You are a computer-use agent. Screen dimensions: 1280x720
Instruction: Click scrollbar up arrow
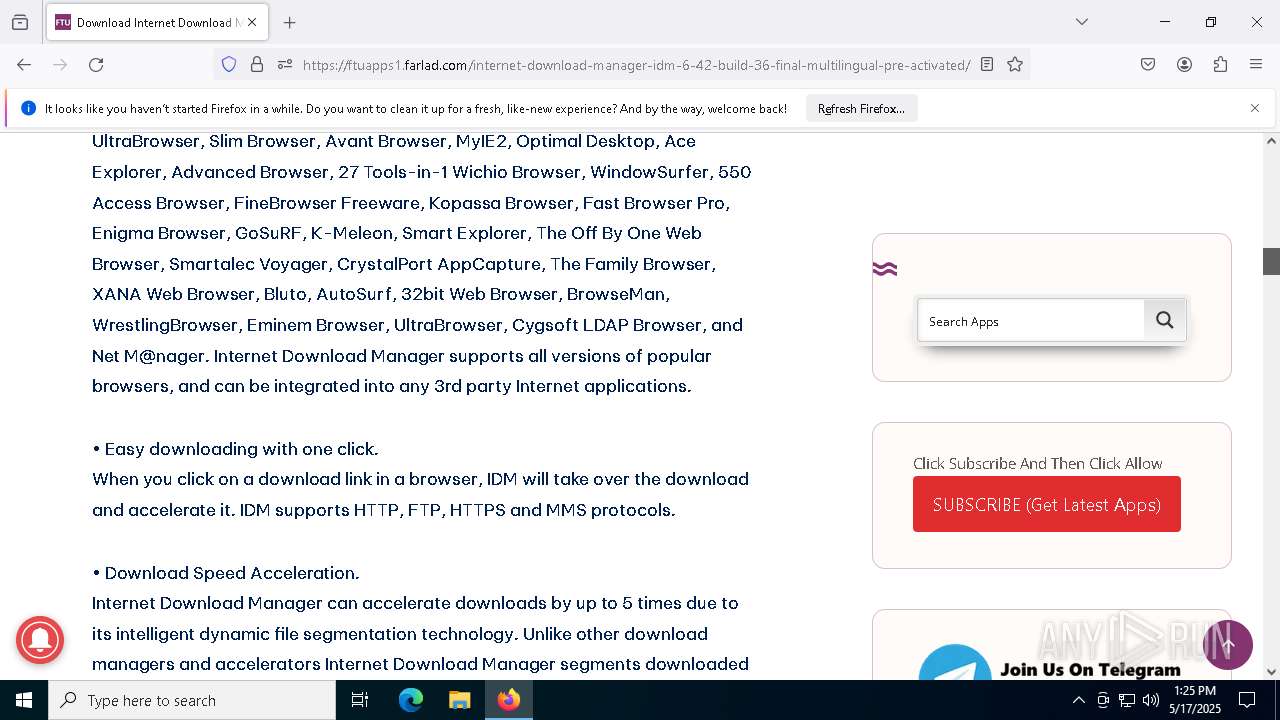[x=1271, y=141]
